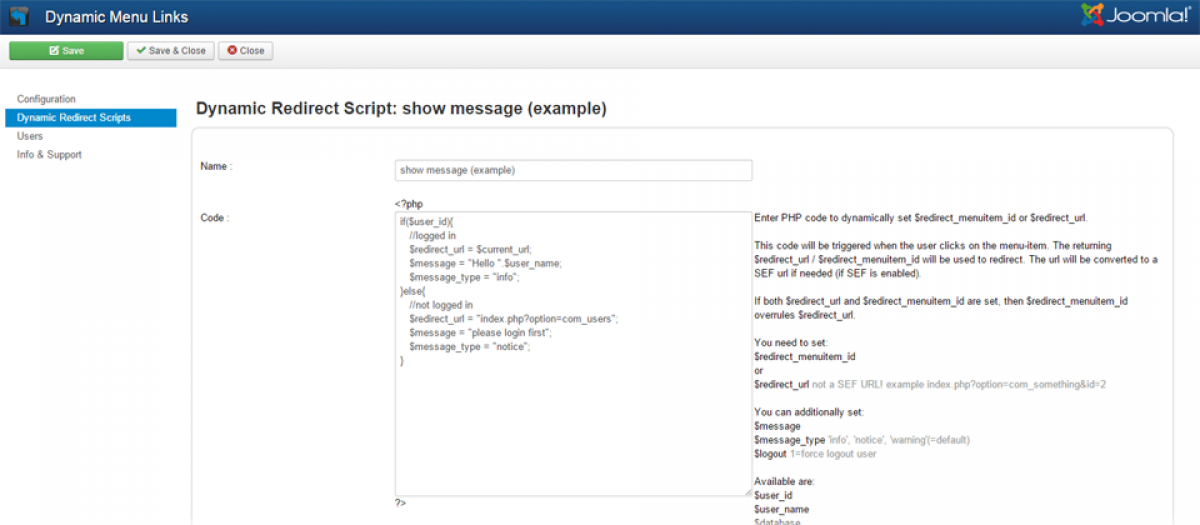Click the help text 'Available are:'
1200x525 pixels.
(784, 481)
